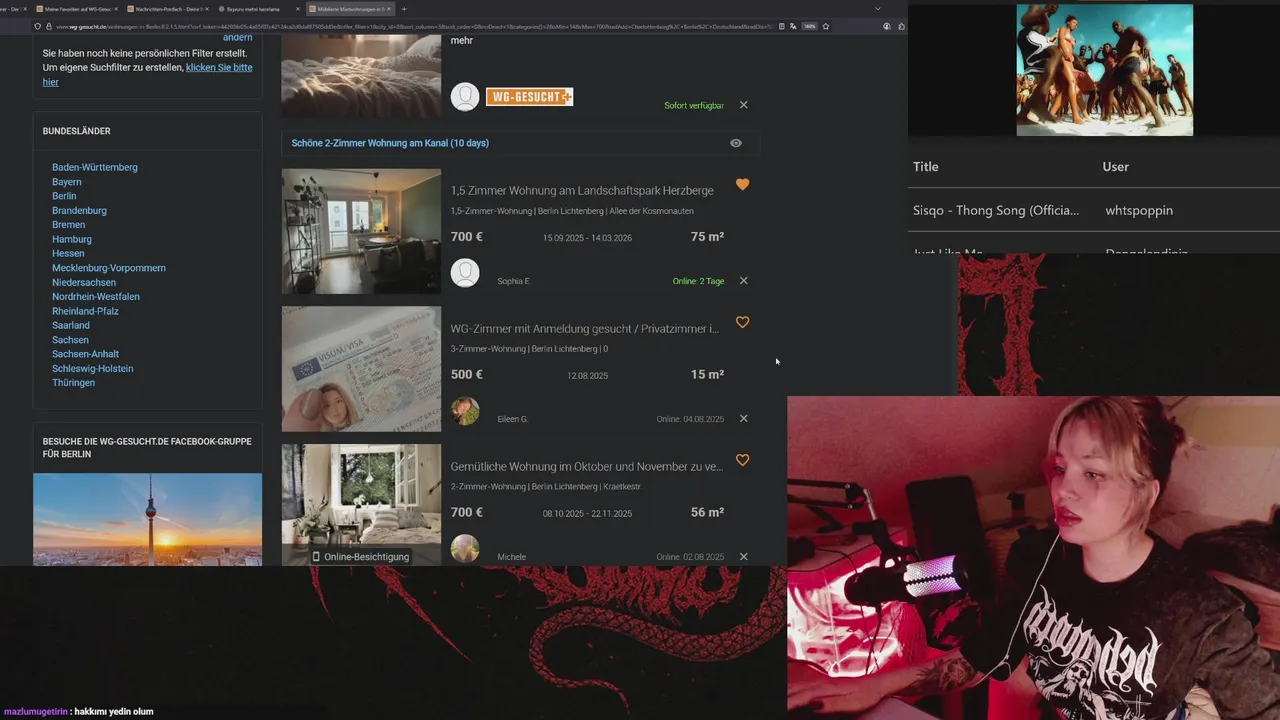Image resolution: width=1280 pixels, height=720 pixels.
Task: Bookmark this page with the star icon
Action: point(825,26)
